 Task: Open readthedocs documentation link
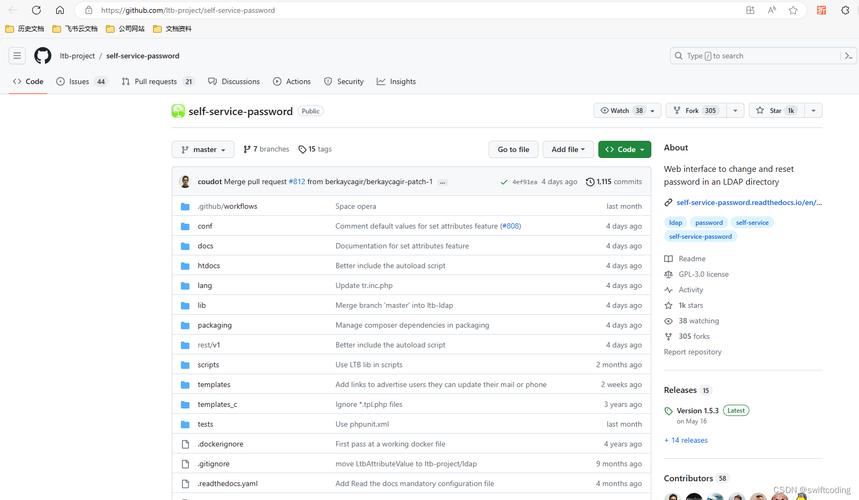(x=749, y=203)
